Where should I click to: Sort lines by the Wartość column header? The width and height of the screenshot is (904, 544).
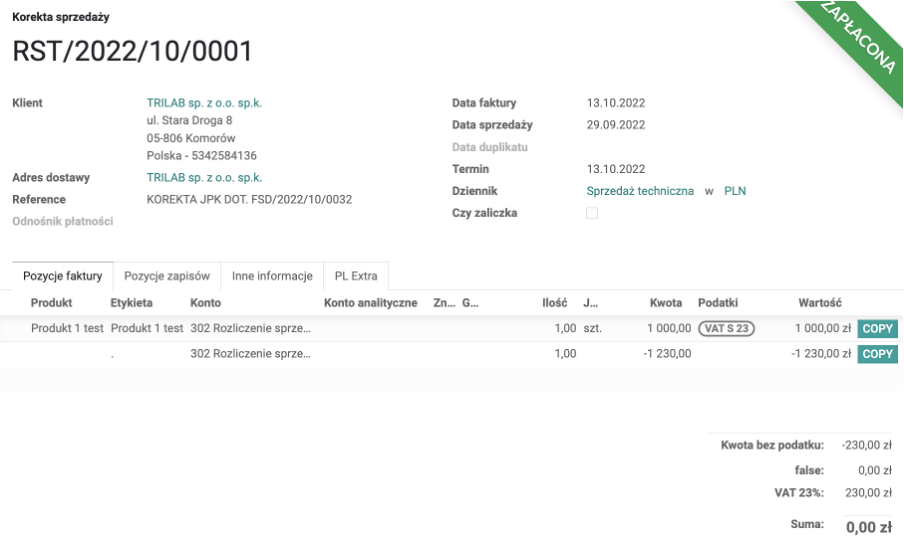point(819,302)
